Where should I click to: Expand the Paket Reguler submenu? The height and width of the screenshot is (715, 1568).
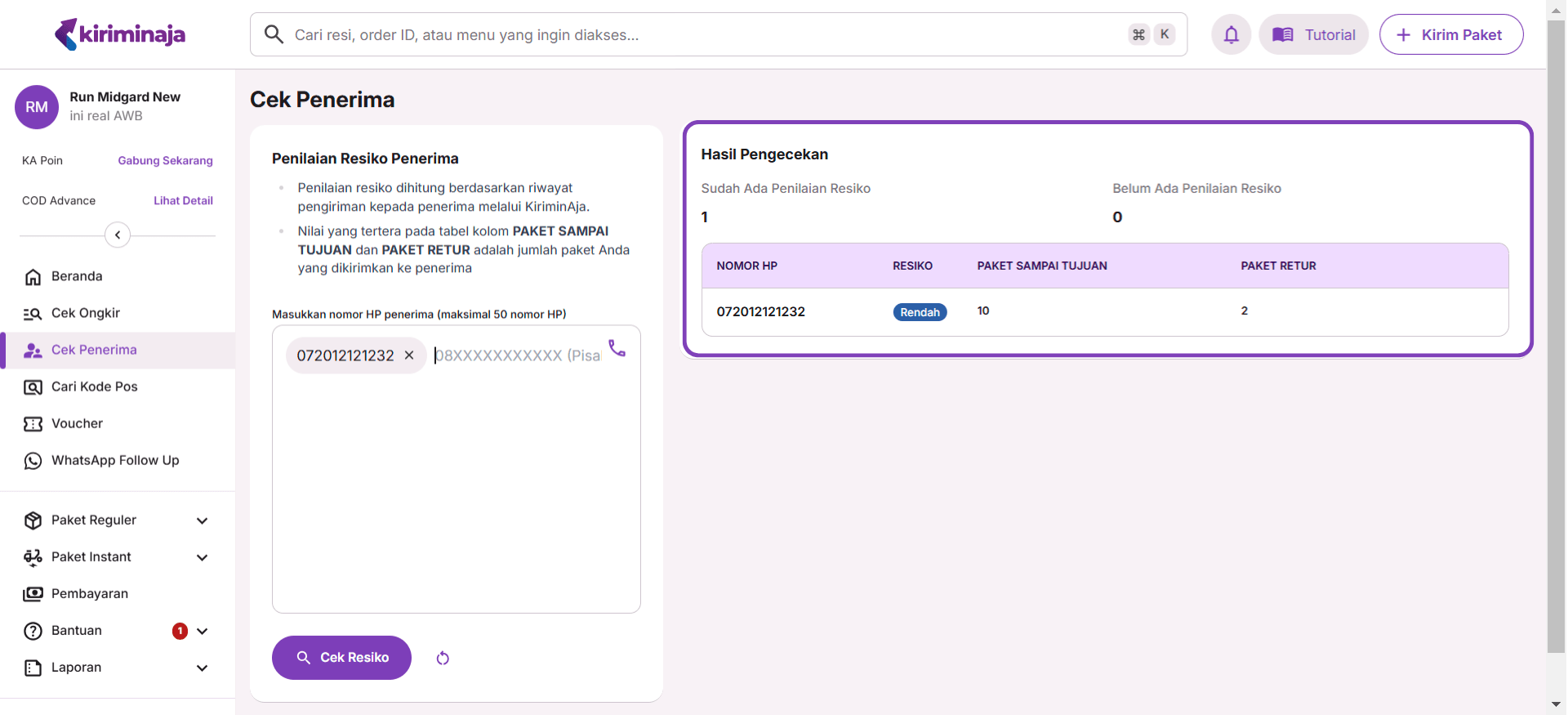click(x=202, y=521)
